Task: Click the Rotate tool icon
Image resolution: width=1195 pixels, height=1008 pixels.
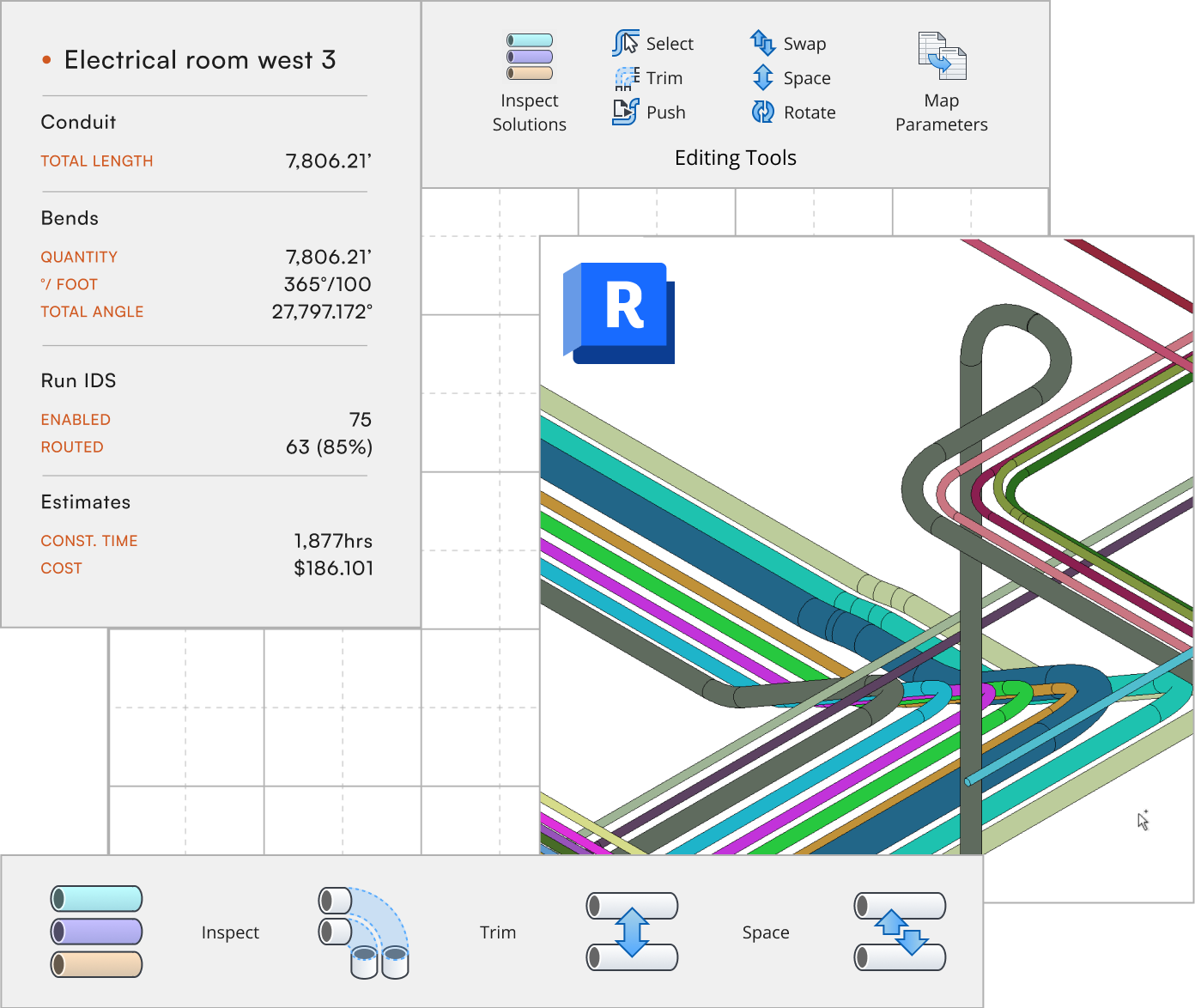Action: pos(763,112)
